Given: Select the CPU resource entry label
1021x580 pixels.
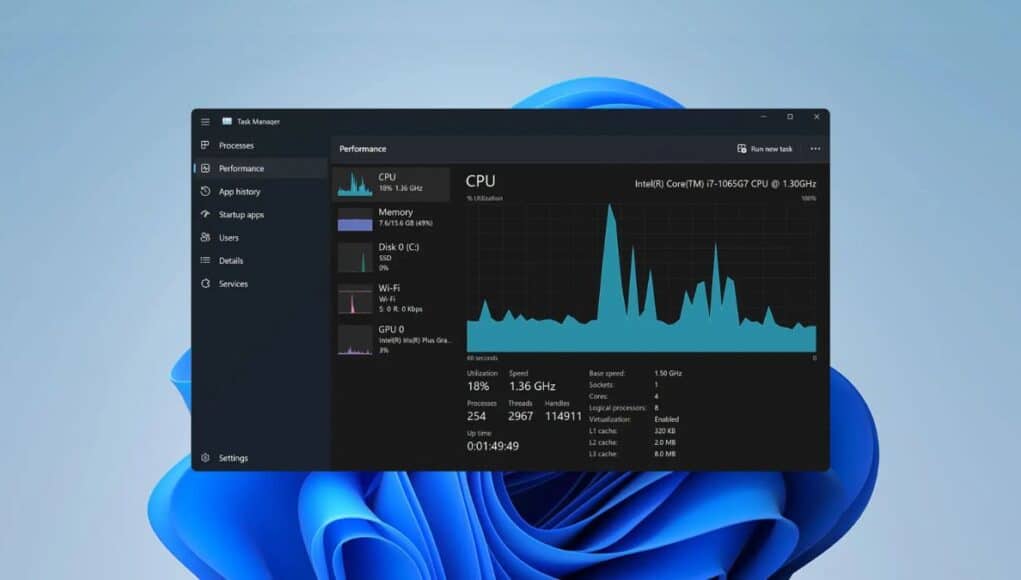Looking at the screenshot, I should coord(387,177).
